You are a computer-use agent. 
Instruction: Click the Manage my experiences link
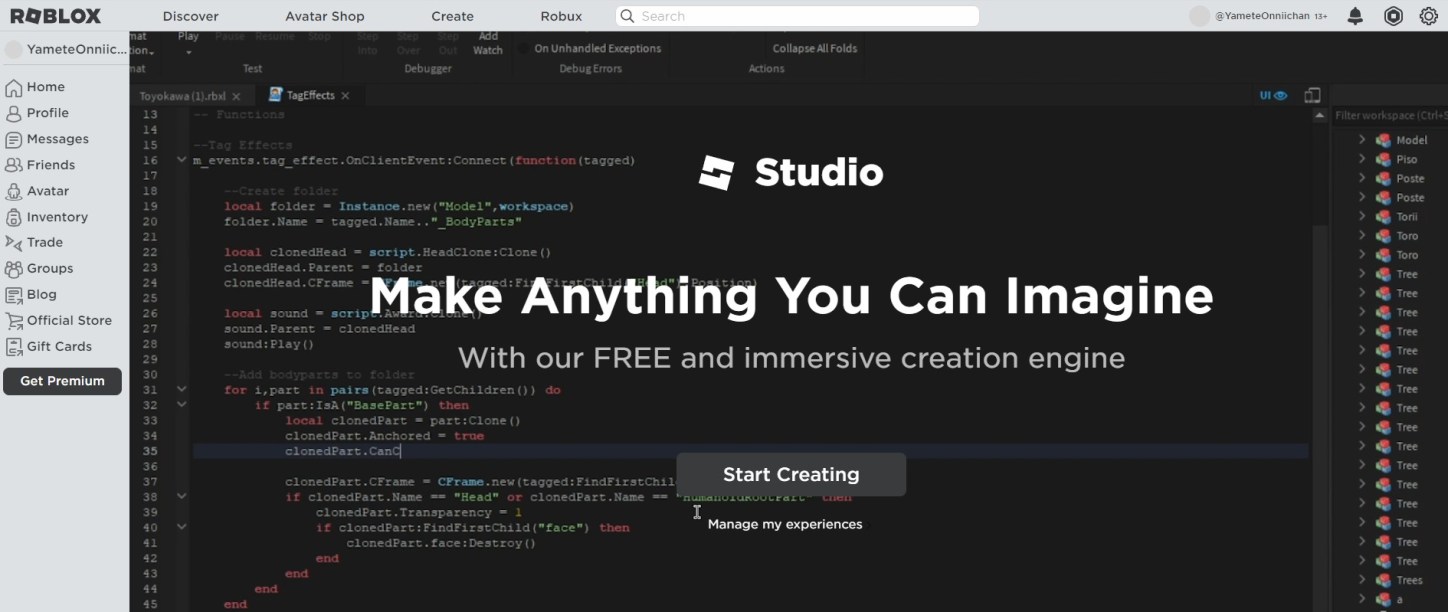click(x=784, y=524)
